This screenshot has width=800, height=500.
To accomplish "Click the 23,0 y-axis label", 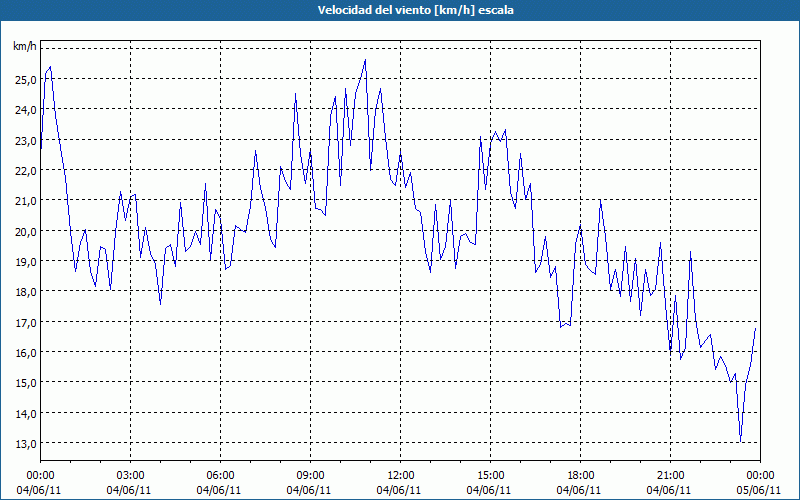I will click(x=27, y=140).
